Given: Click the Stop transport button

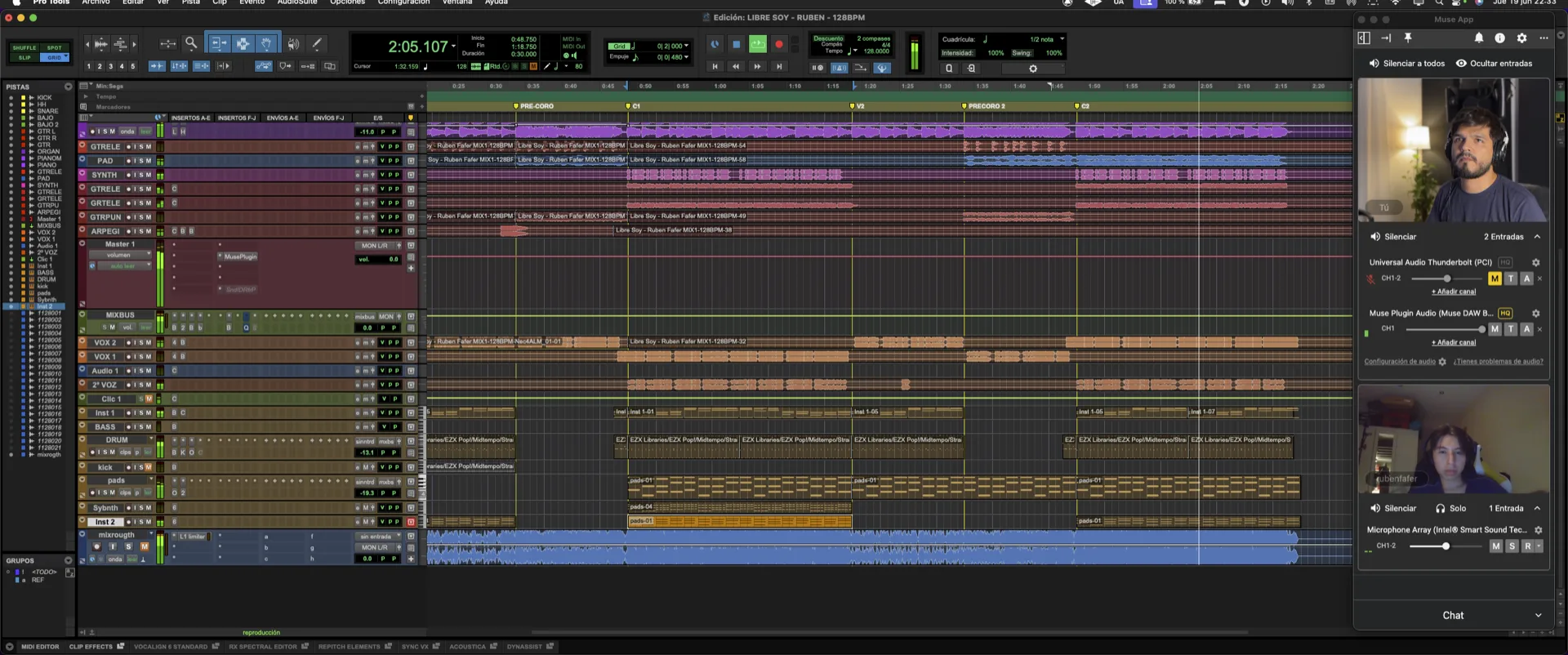Looking at the screenshot, I should [x=736, y=44].
